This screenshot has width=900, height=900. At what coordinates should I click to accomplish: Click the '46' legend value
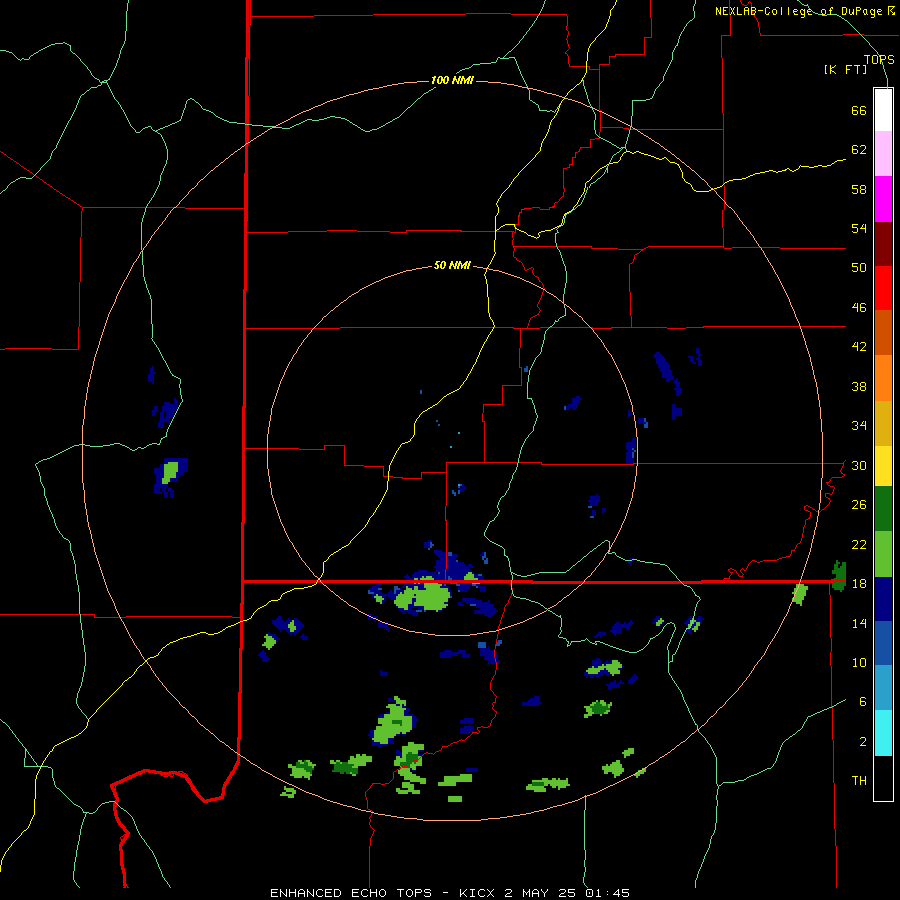[x=859, y=308]
